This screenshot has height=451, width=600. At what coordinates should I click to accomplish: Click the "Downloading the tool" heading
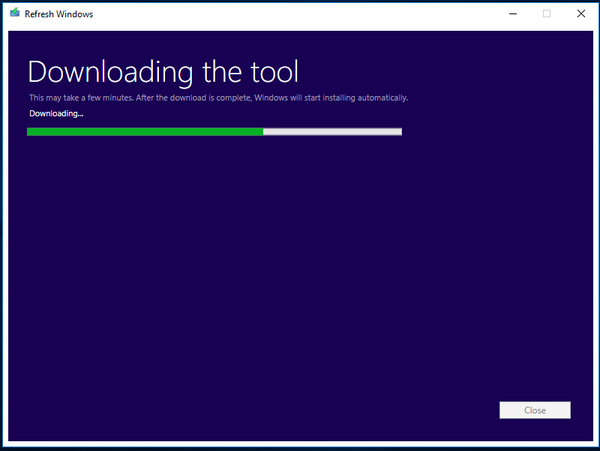point(163,72)
